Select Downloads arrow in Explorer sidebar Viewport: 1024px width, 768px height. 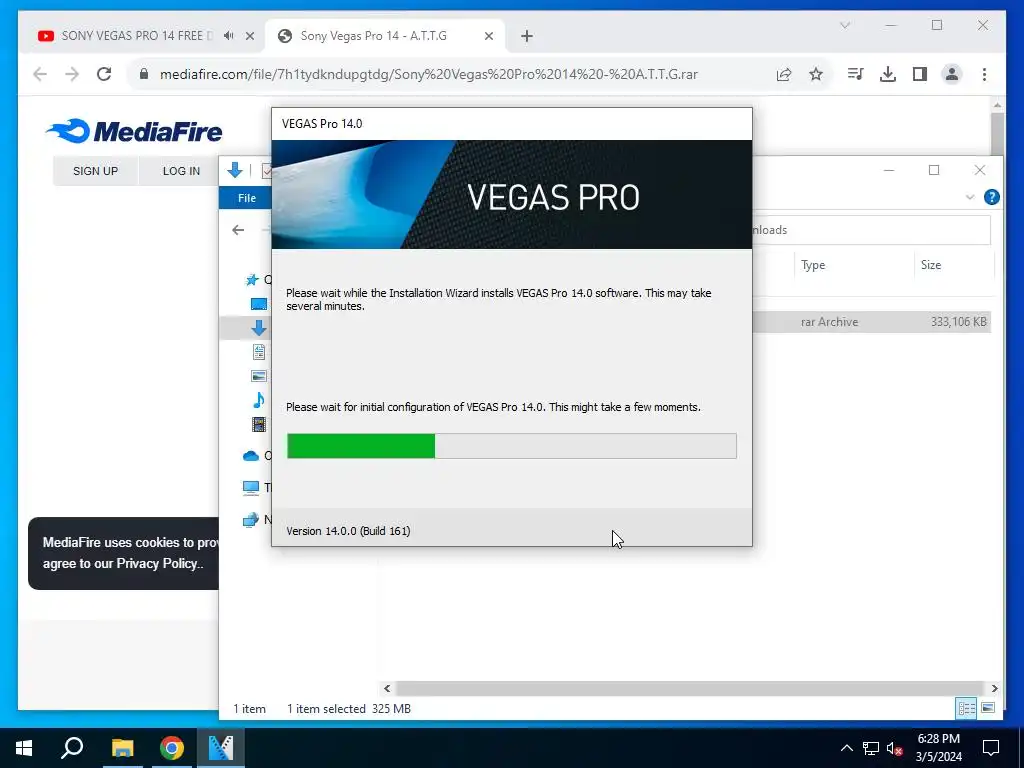coord(259,328)
